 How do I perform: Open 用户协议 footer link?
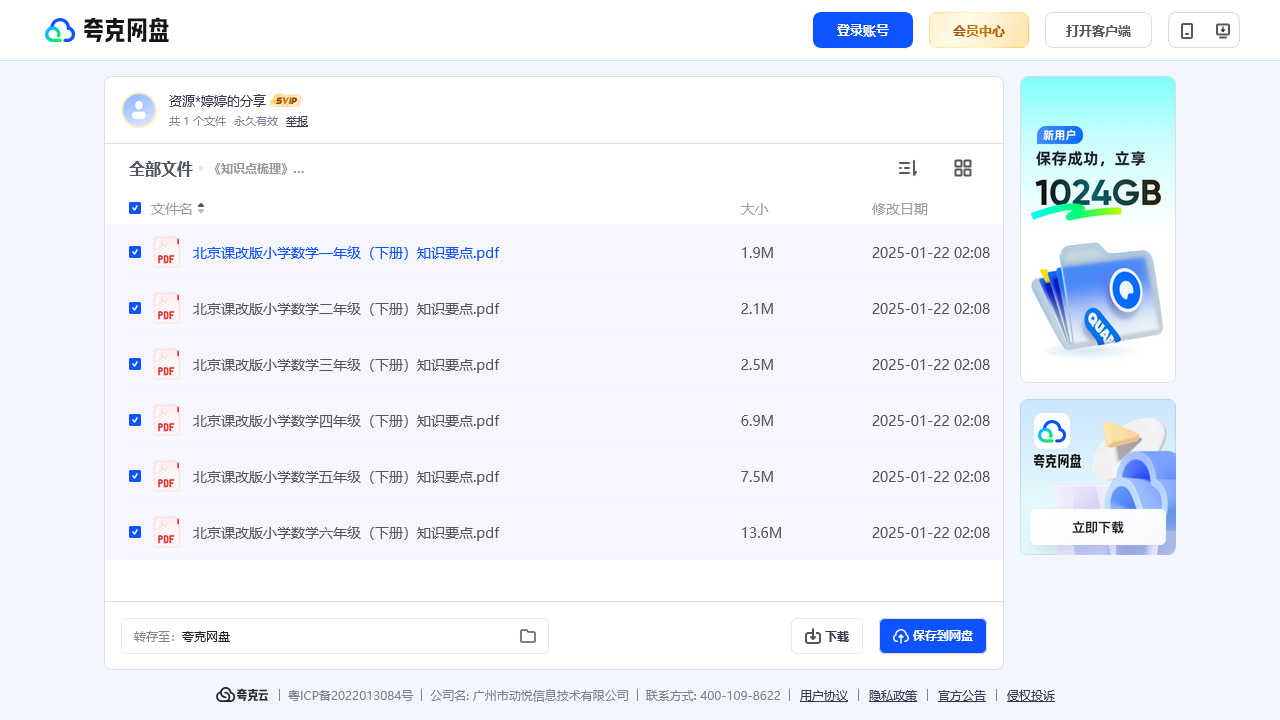[x=824, y=696]
